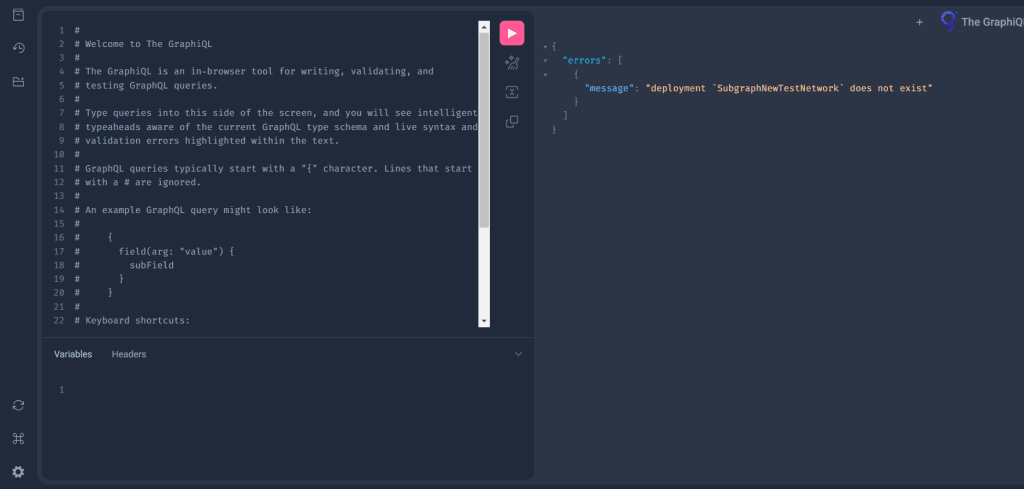This screenshot has width=1024, height=489.
Task: Click the merge fragments icon
Action: click(512, 92)
